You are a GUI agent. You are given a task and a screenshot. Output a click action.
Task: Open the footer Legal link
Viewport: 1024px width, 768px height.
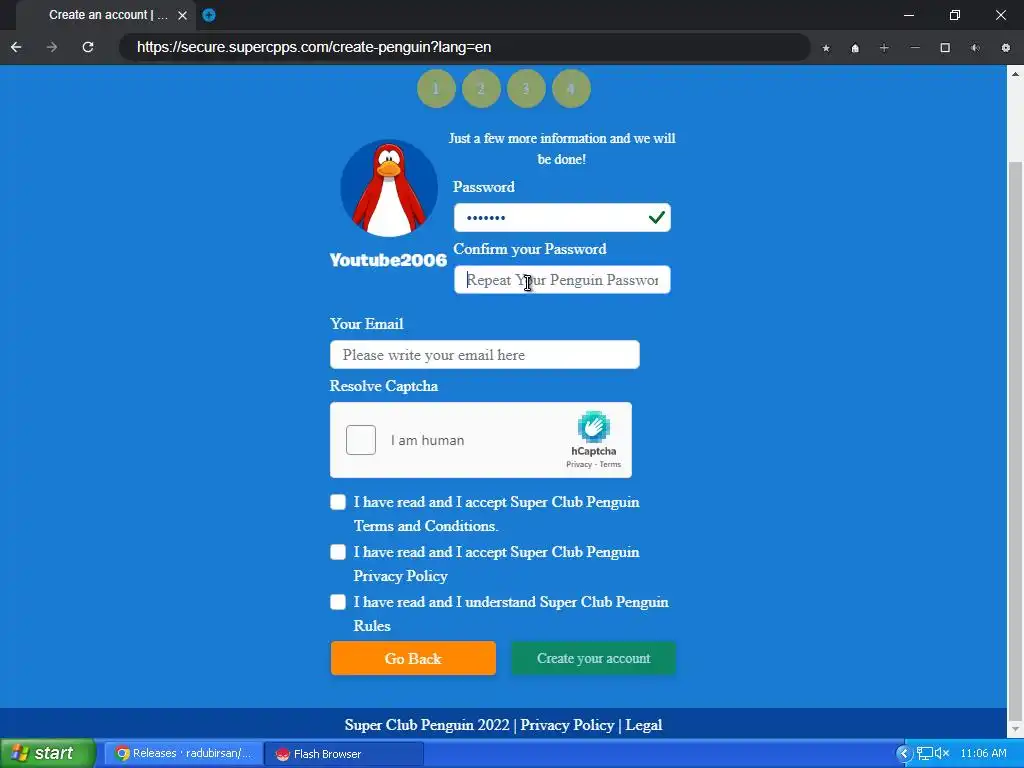tap(644, 725)
